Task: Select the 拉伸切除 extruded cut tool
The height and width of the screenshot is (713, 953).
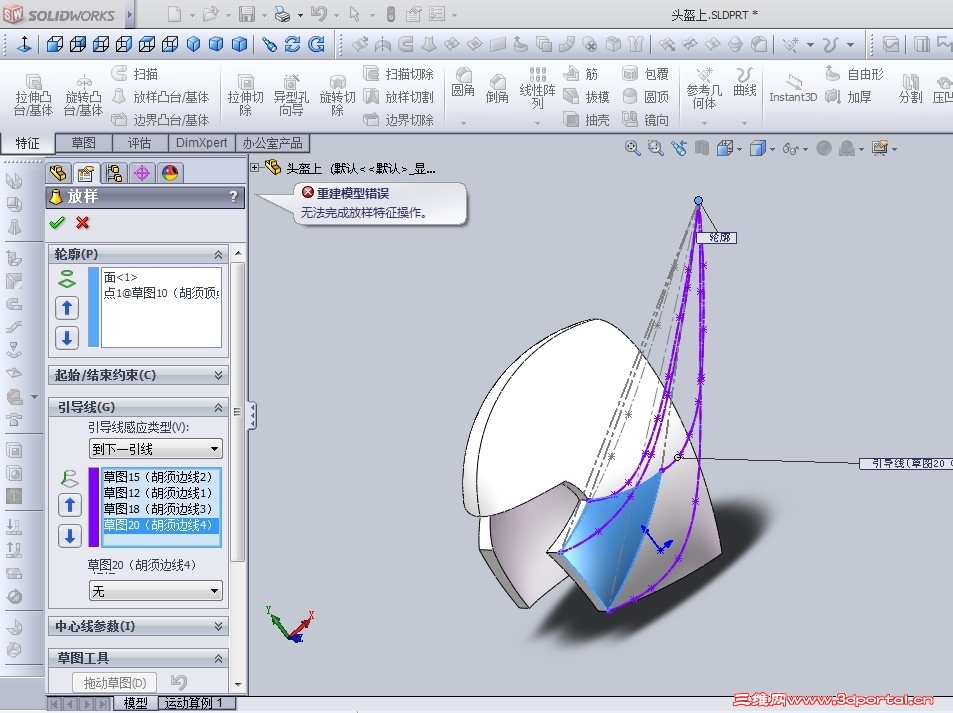Action: (245, 95)
